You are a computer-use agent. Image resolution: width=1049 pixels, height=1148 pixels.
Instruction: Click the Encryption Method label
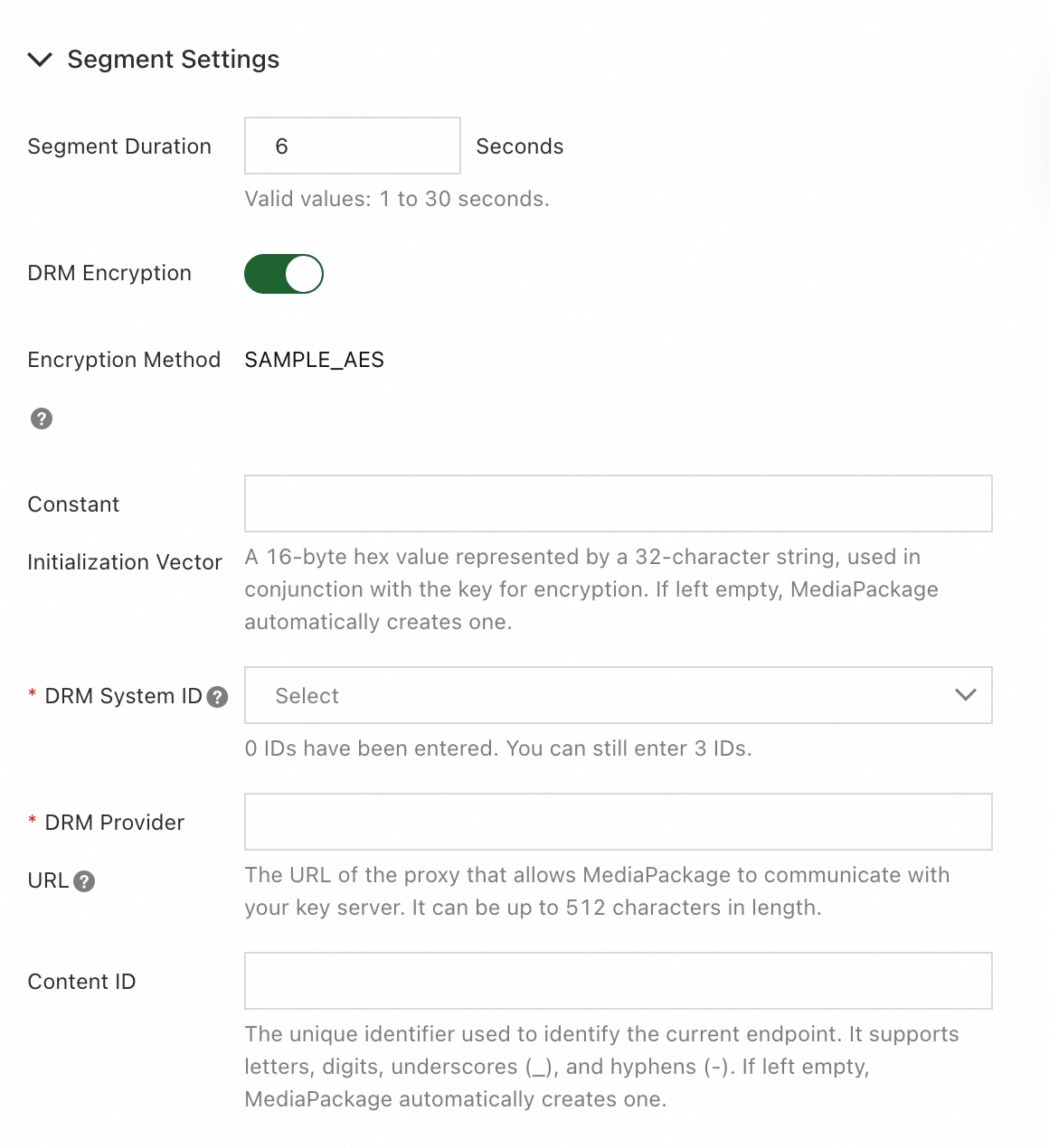[124, 360]
